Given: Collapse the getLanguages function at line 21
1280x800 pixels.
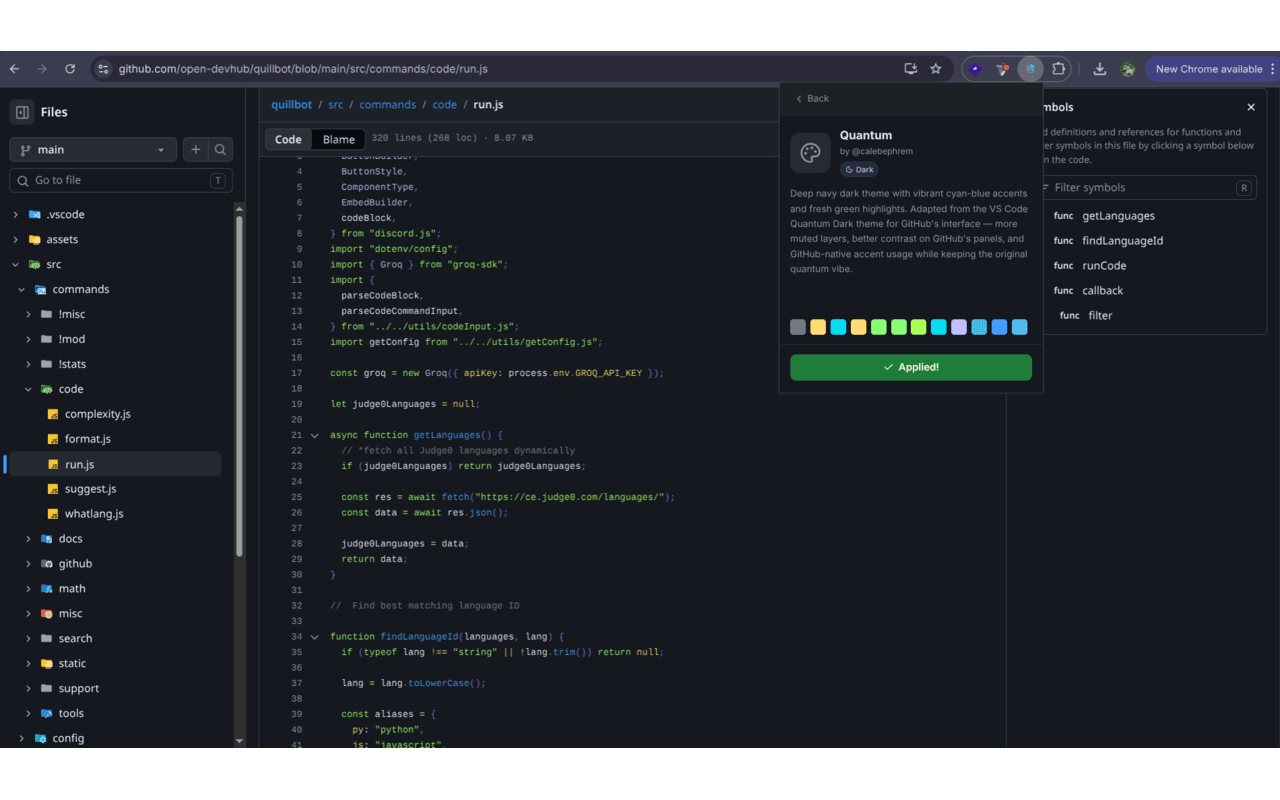Looking at the screenshot, I should click(x=315, y=436).
